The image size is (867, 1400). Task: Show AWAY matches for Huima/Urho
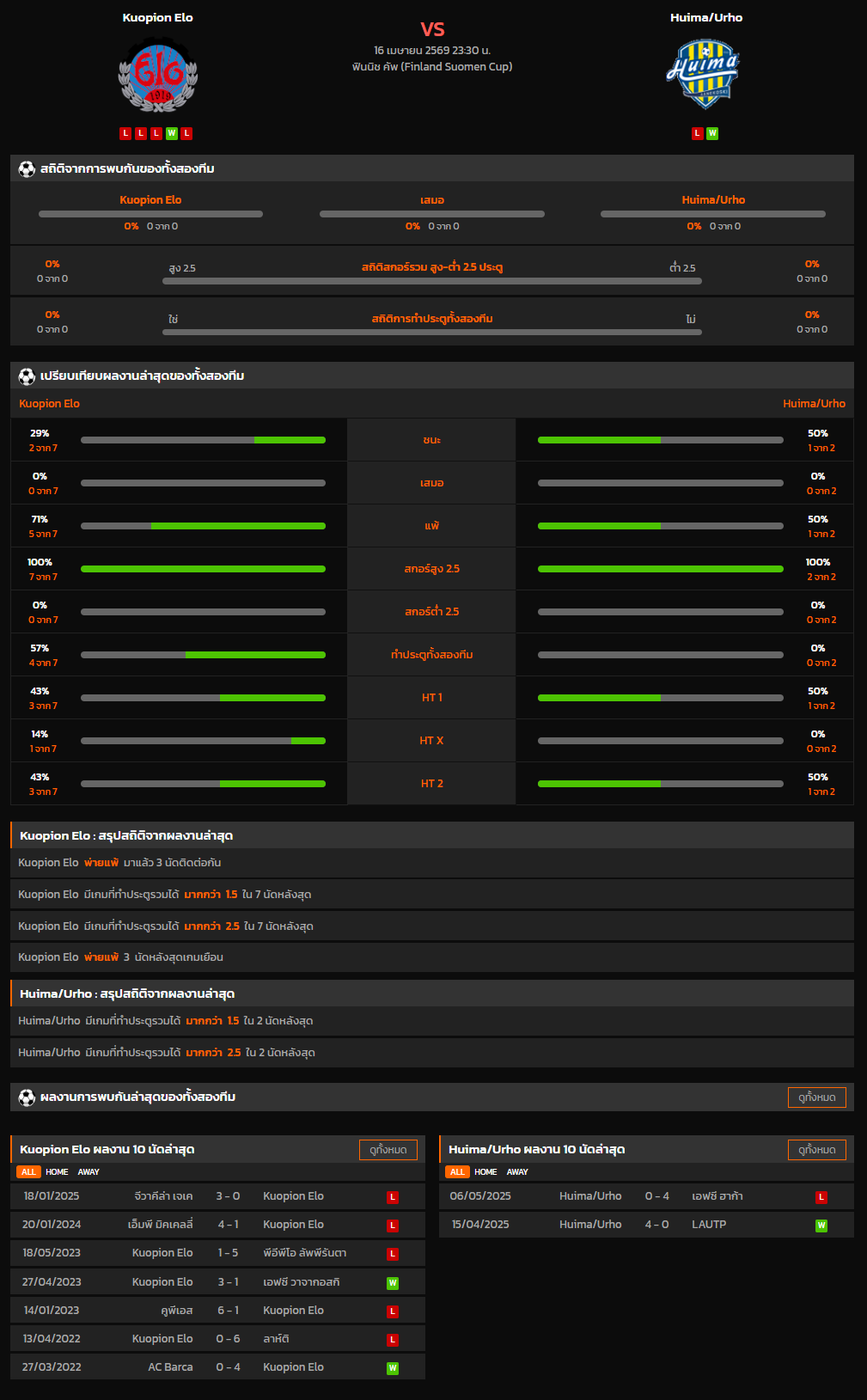(x=517, y=1172)
